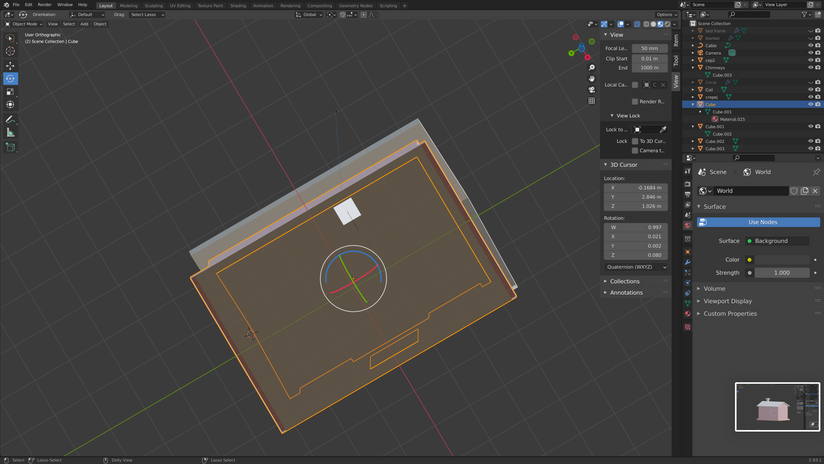
Task: Select the Move tool
Action: tap(10, 66)
